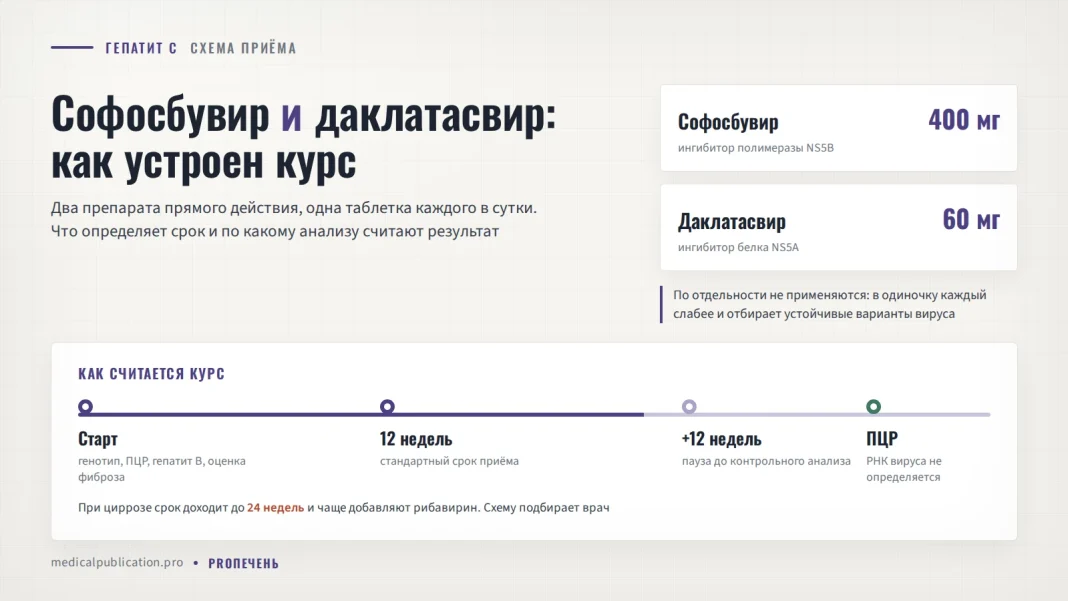Click the dark filled timeline progress bar
Screen dimensions: 1068x601
click(x=361, y=414)
